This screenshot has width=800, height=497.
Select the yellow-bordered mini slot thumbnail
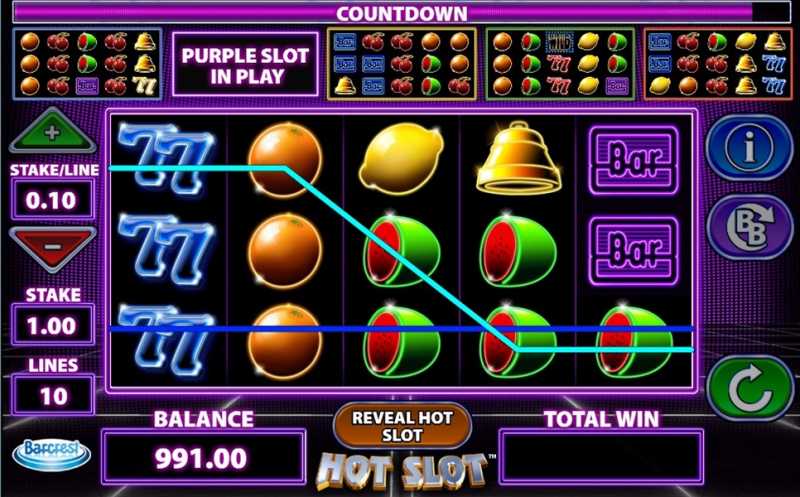[402, 64]
